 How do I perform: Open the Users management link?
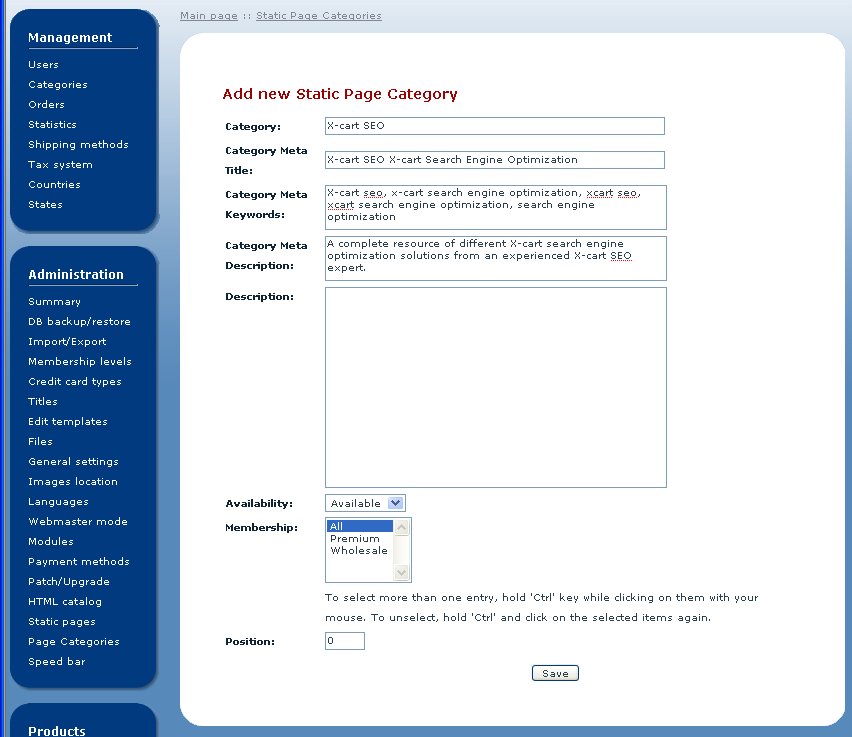(43, 65)
